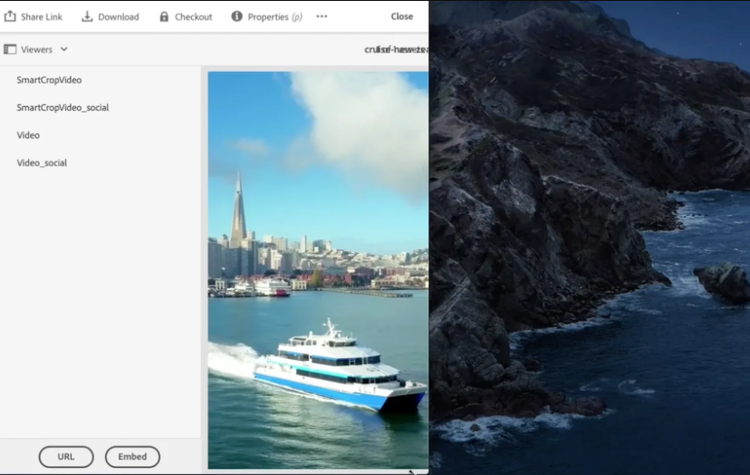Click the info circle icon beside Properties
Viewport: 750px width, 475px height.
[237, 16]
